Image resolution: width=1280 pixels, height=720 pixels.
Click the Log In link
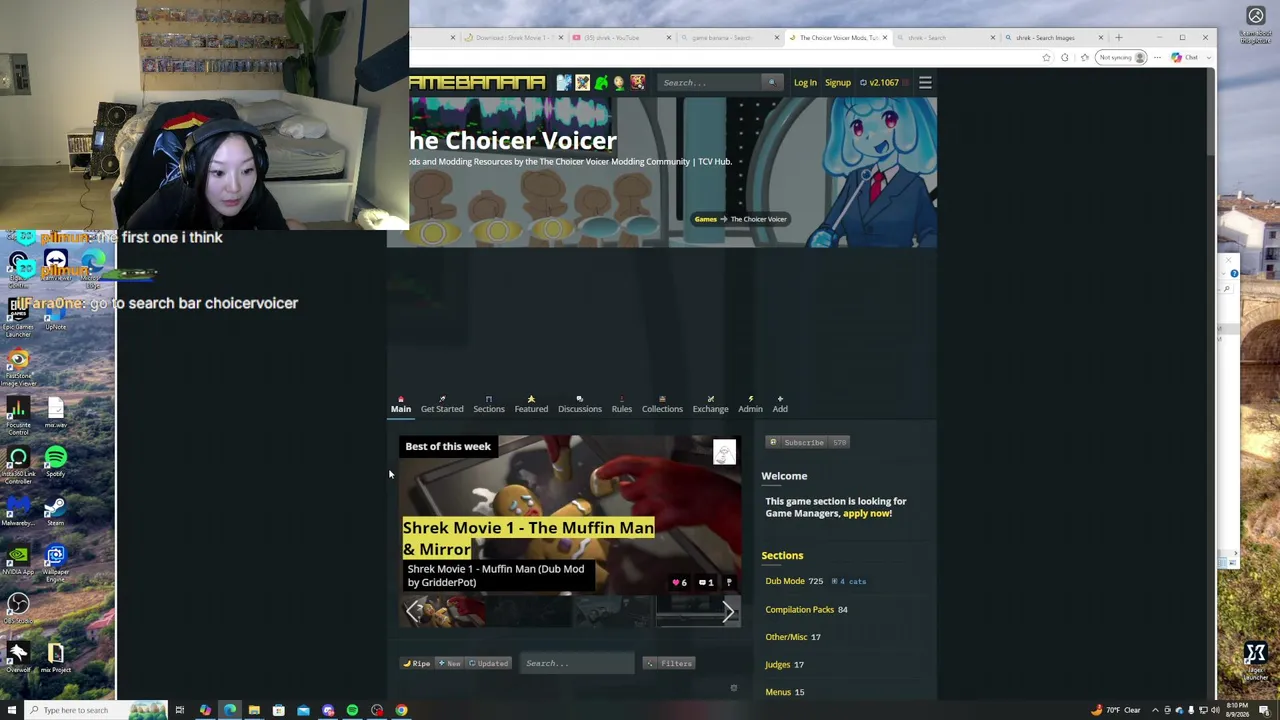click(805, 82)
